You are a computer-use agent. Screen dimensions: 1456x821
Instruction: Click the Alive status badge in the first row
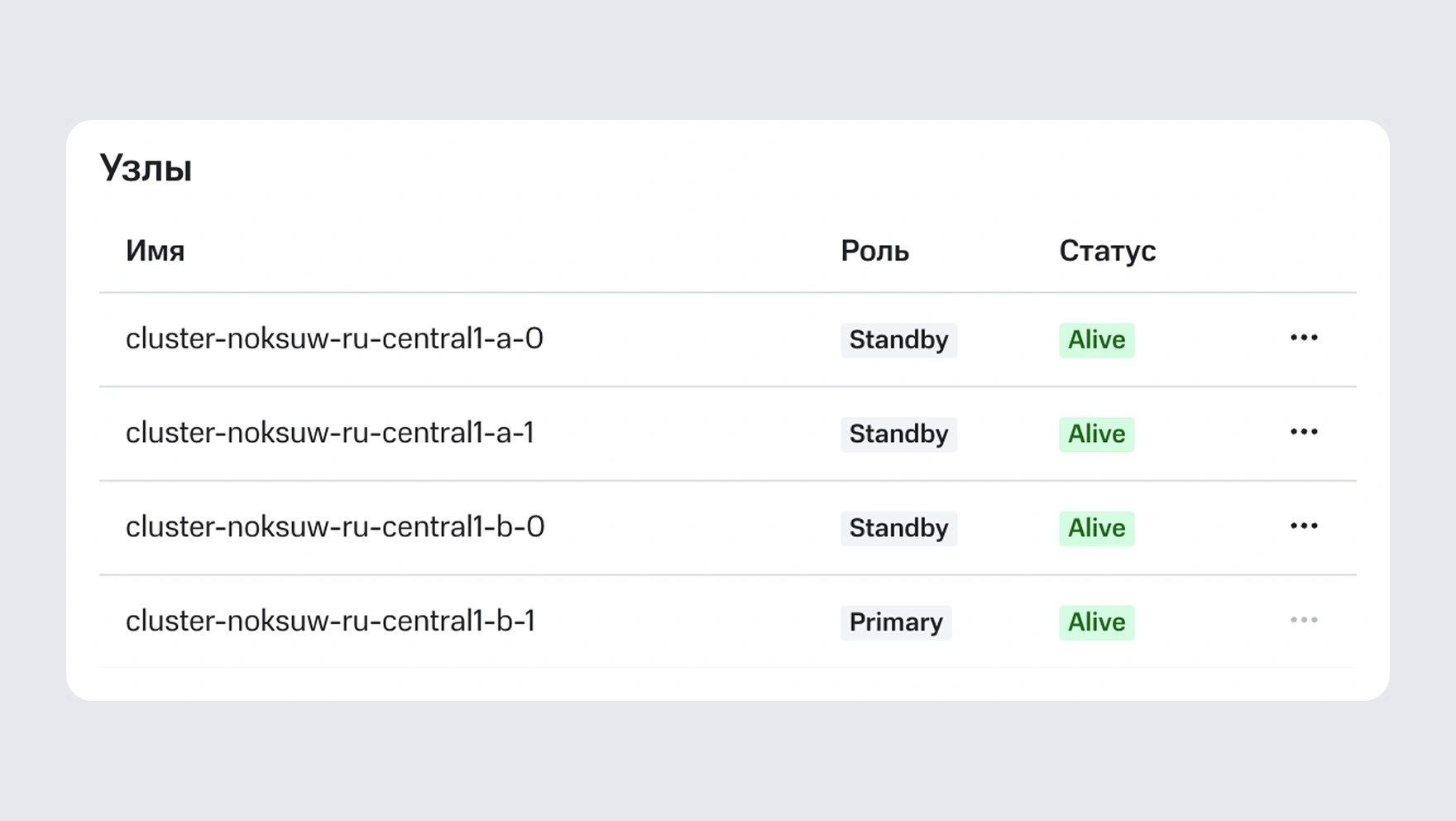tap(1096, 340)
